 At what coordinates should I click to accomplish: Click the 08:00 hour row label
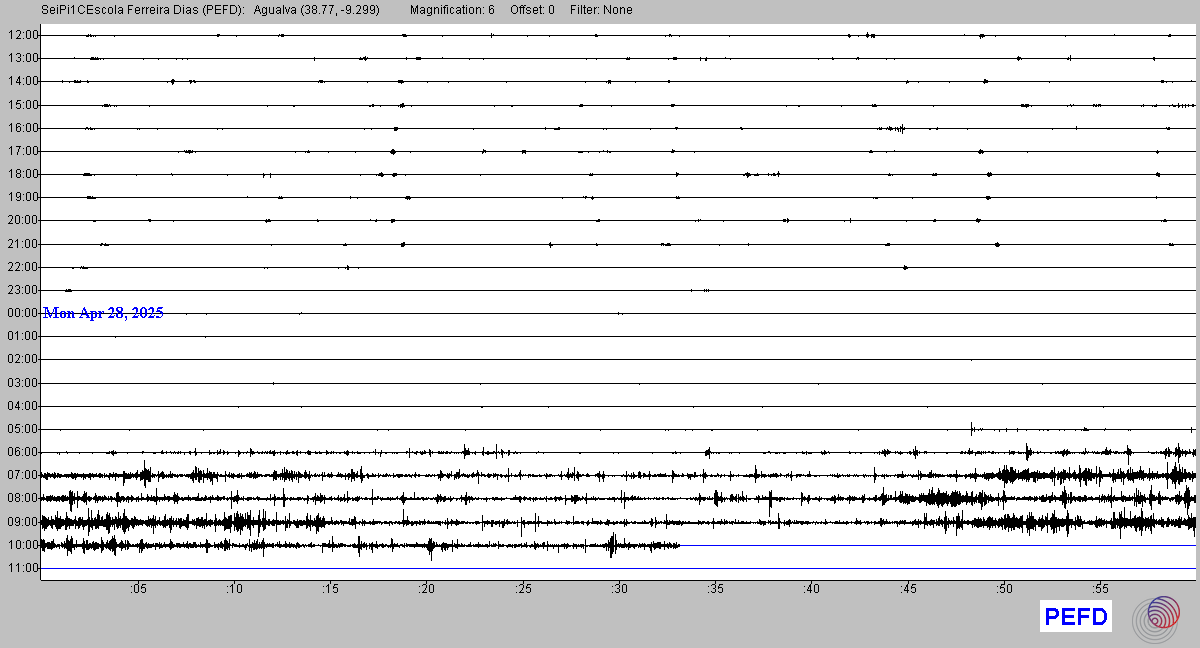[x=22, y=498]
